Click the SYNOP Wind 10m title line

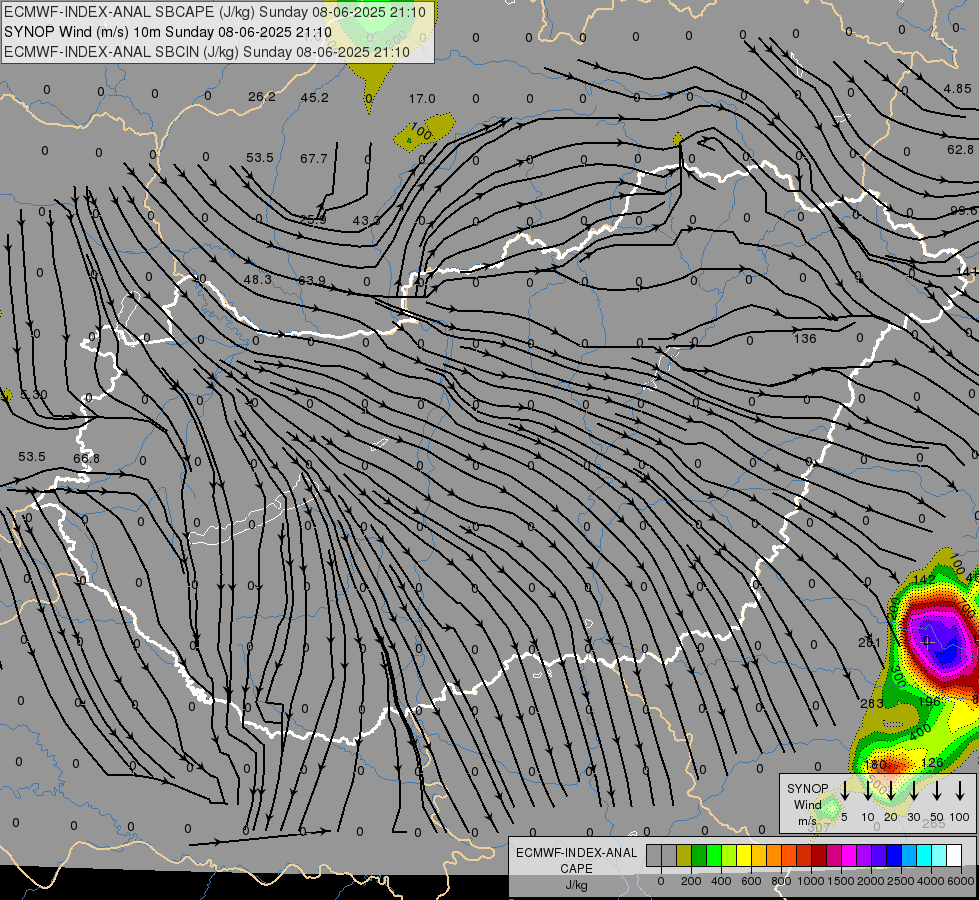[167, 32]
